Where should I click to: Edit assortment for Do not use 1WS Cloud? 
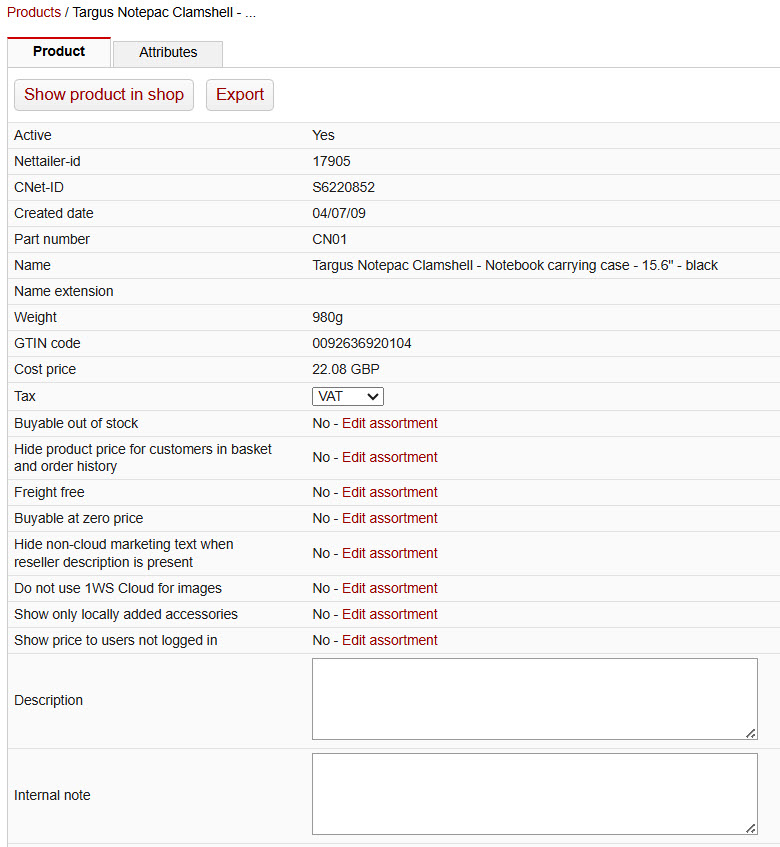(389, 588)
